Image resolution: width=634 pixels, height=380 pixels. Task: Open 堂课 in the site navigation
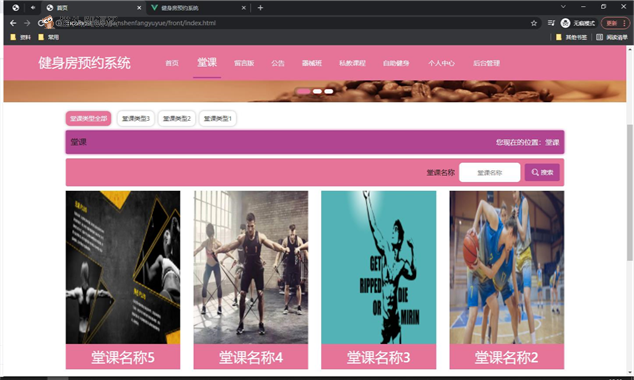pos(207,62)
